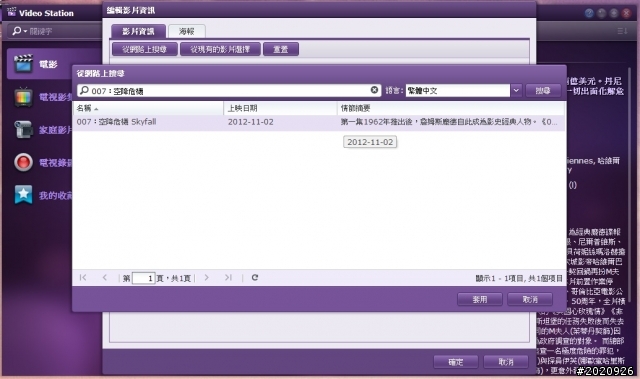Go to the next results page
640x379 pixels.
(207, 278)
